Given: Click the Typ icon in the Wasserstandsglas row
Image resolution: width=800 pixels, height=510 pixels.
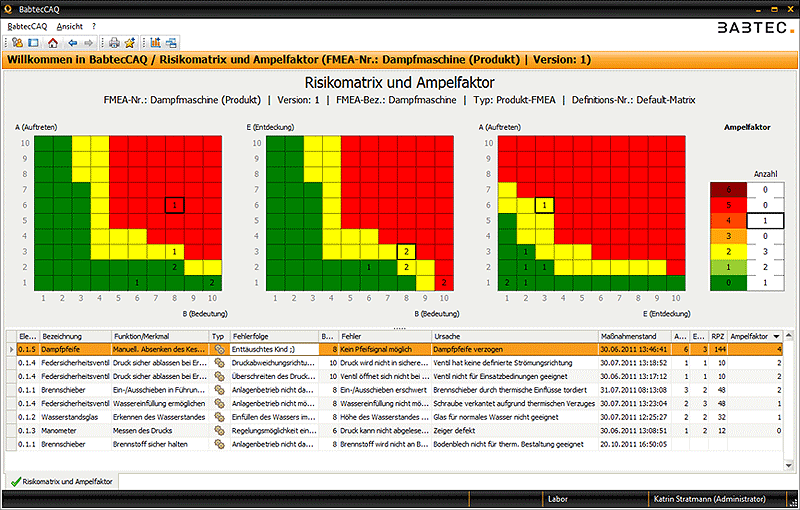Looking at the screenshot, I should 219,417.
